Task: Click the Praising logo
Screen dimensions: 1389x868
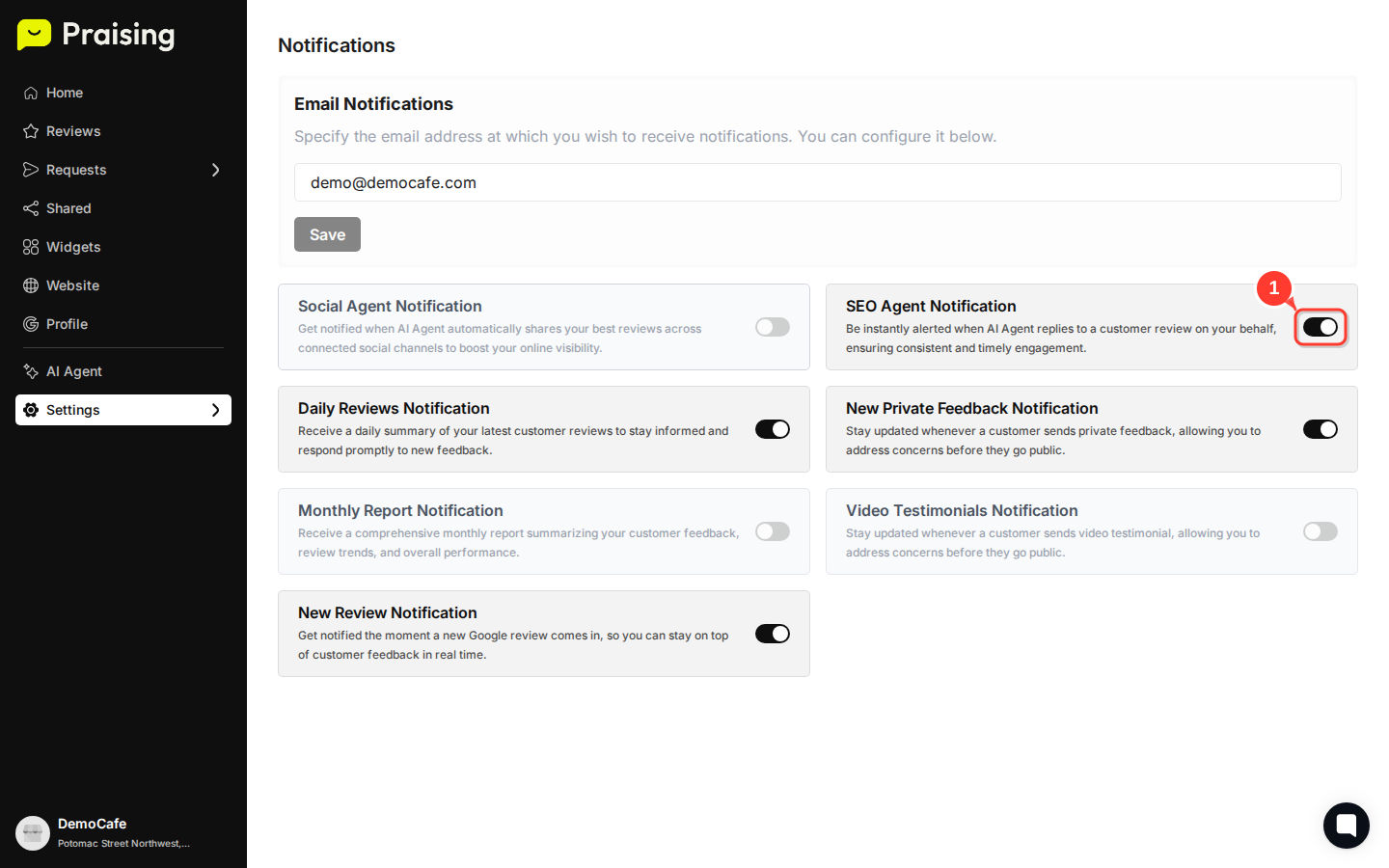Action: click(95, 35)
